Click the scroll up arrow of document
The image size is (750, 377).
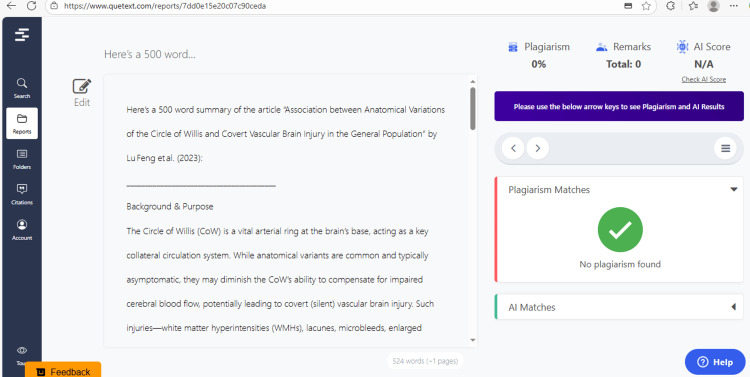(x=473, y=81)
